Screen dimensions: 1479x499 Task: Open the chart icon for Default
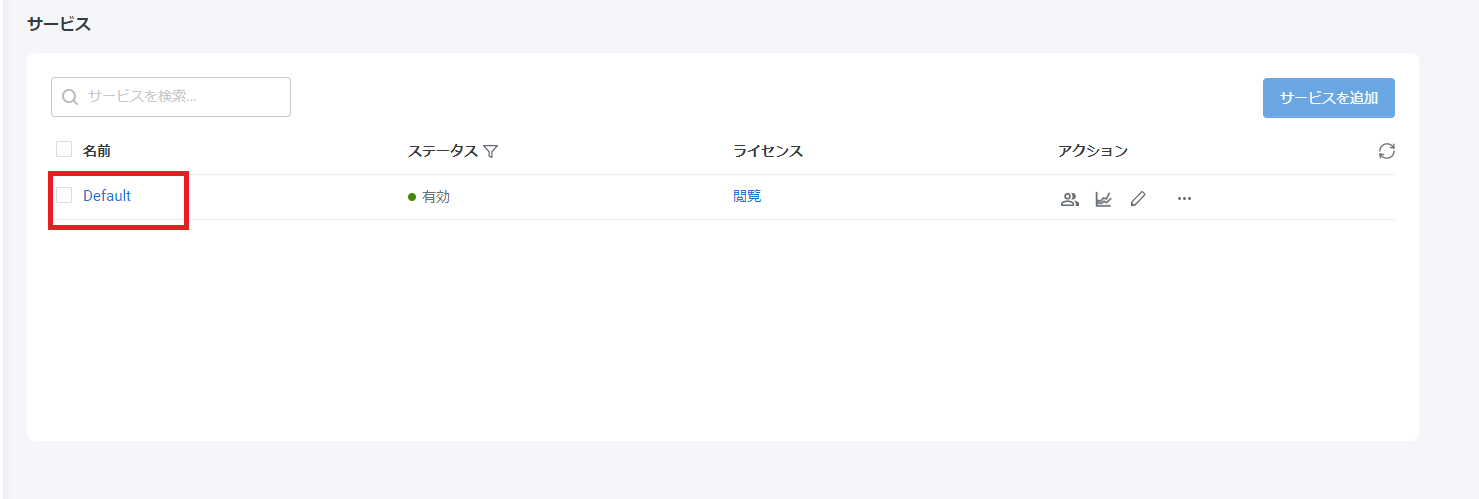tap(1103, 199)
